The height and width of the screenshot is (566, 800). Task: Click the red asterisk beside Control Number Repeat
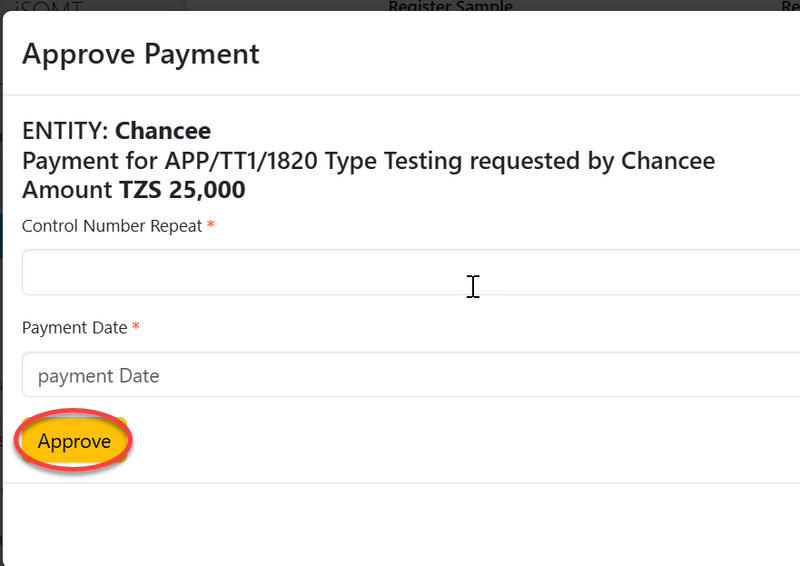point(211,226)
